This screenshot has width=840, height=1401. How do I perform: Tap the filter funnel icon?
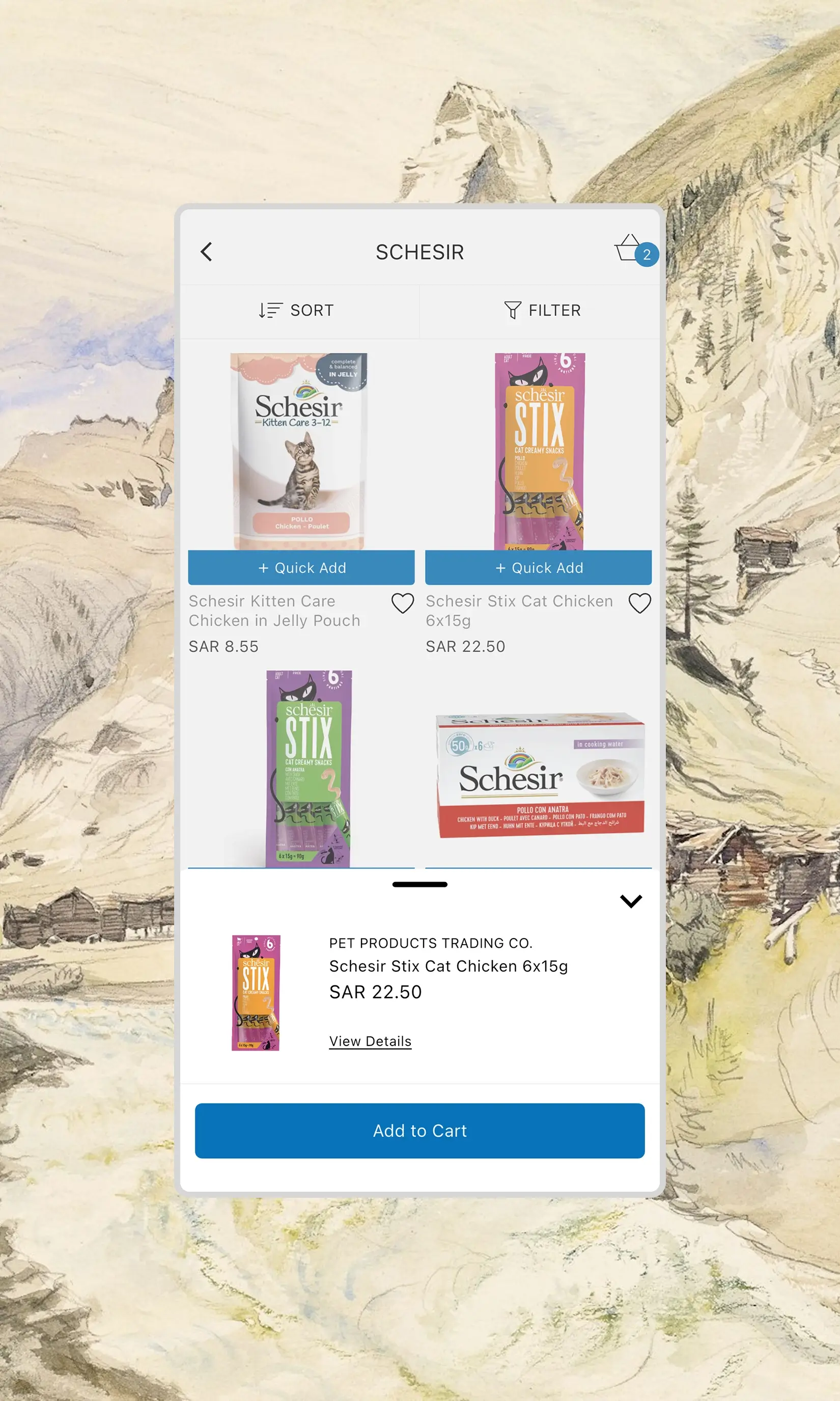[512, 310]
